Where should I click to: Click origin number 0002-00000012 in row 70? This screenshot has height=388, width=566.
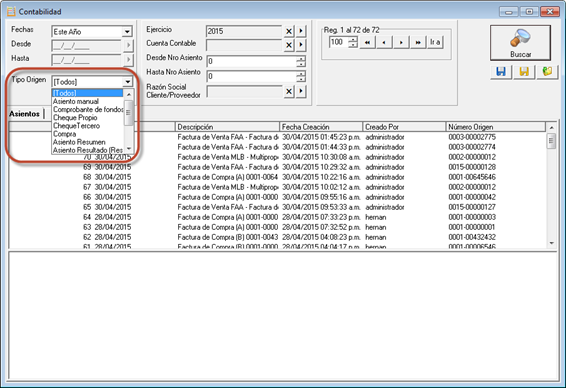472,157
